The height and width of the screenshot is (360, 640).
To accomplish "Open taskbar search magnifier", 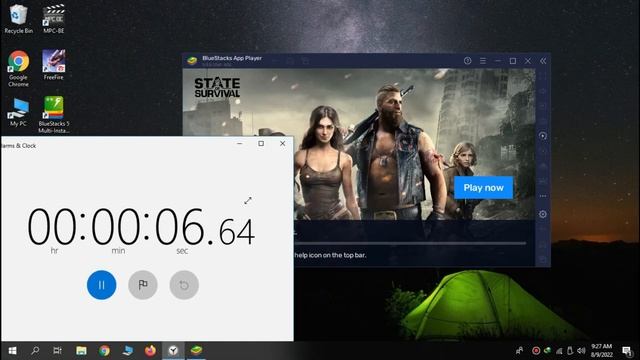I will (x=35, y=351).
